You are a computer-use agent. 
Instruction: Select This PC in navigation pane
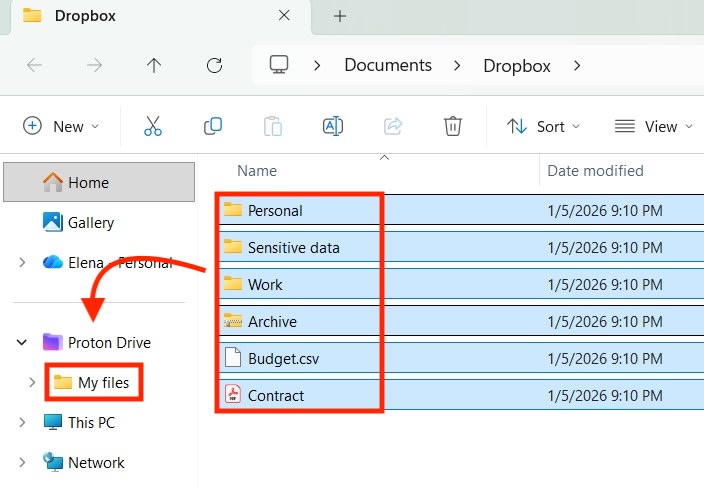click(x=91, y=422)
